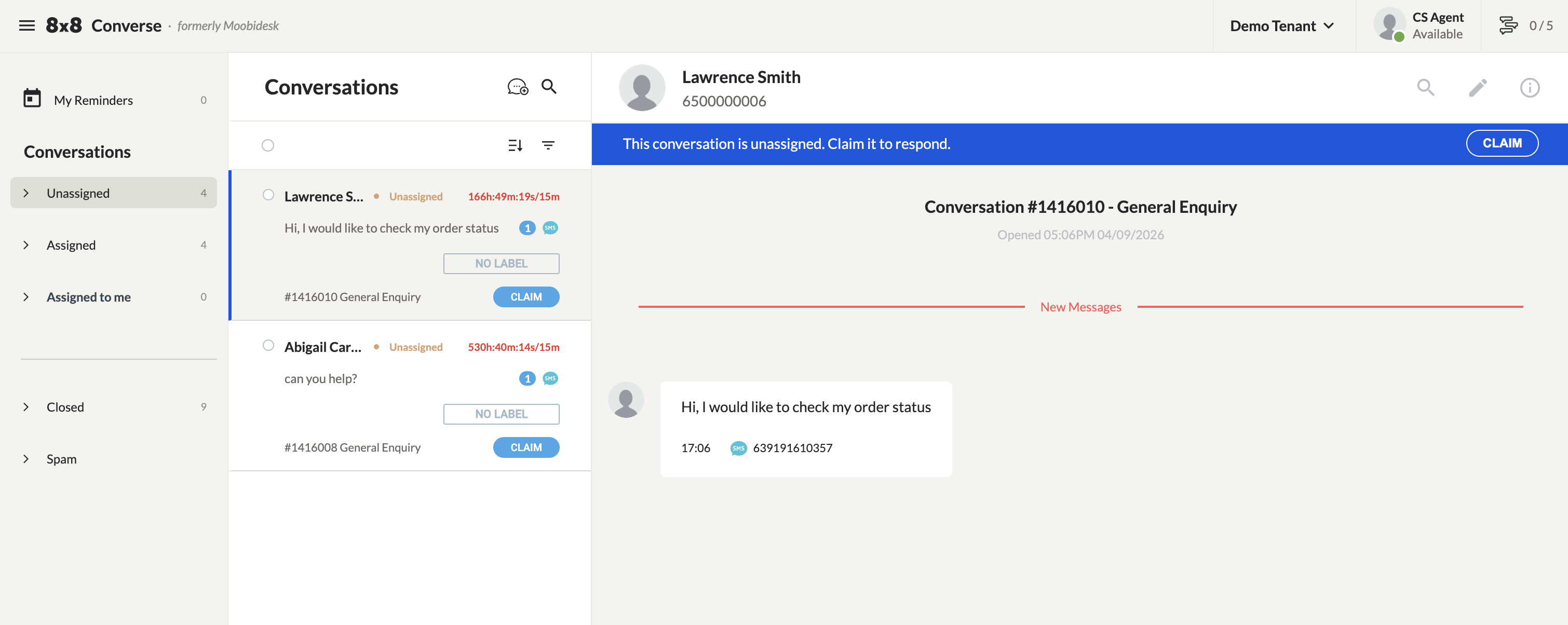Click the SMS icon in the message bubble
This screenshot has height=625, width=1568.
point(738,448)
